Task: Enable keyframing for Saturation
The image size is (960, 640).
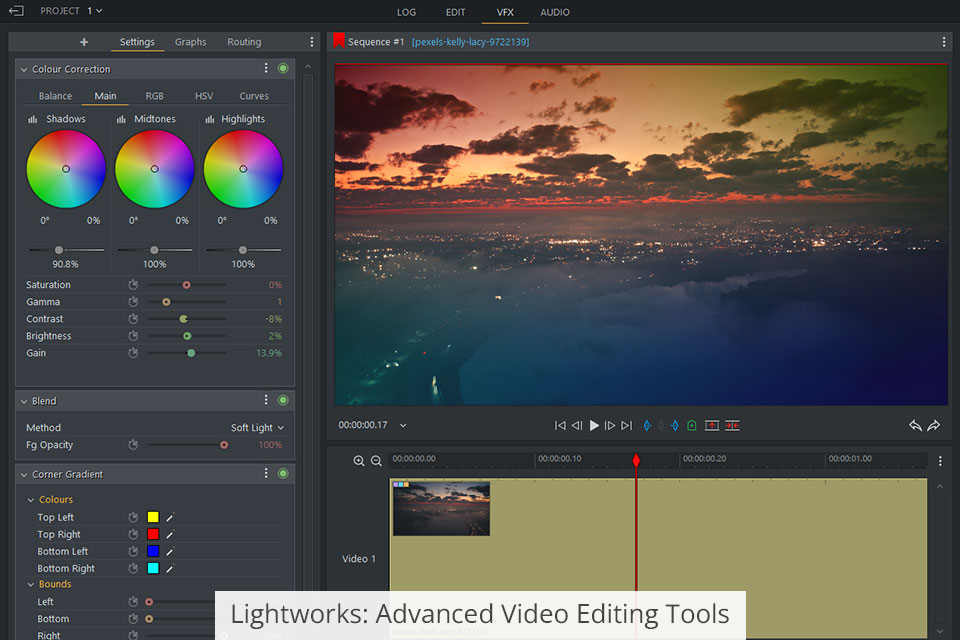Action: (133, 285)
